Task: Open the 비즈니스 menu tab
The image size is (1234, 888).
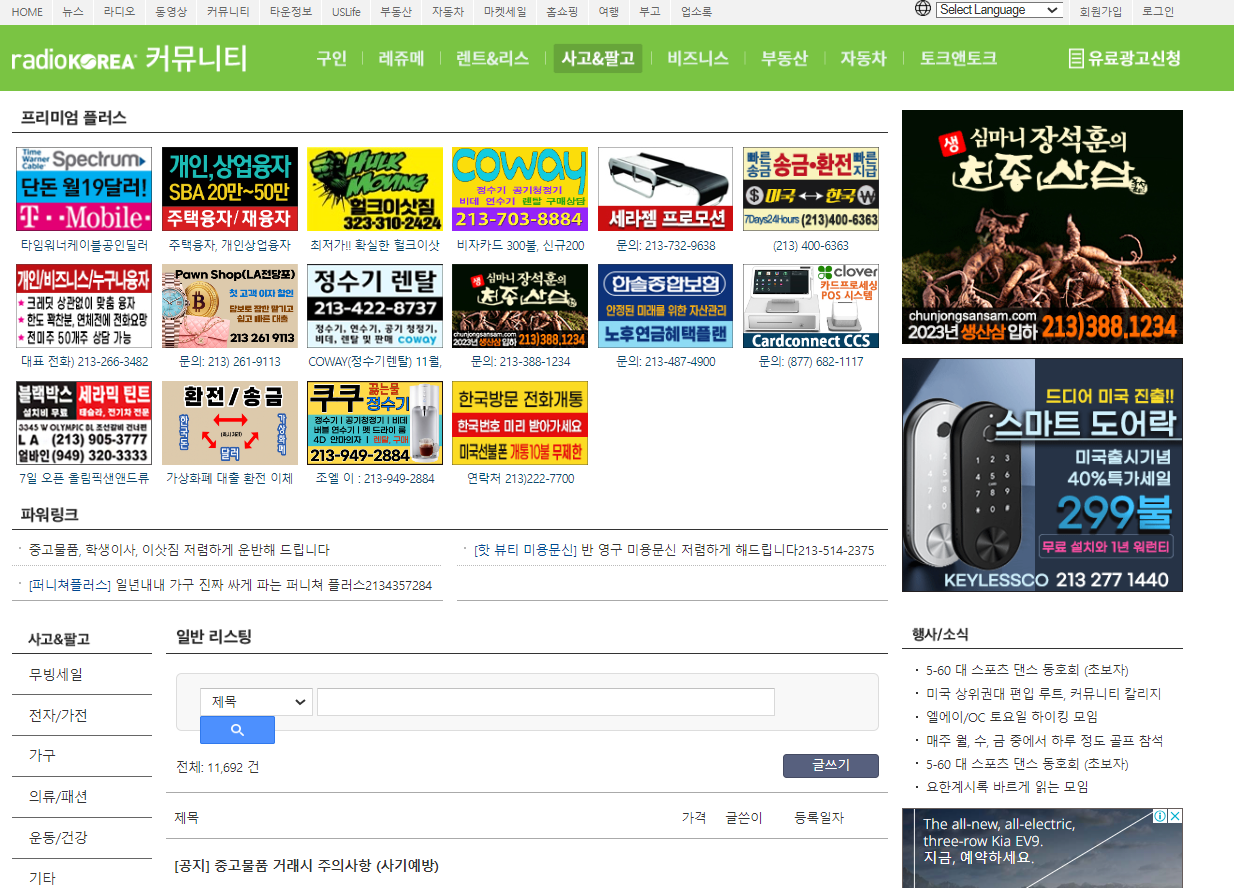Action: tap(698, 58)
